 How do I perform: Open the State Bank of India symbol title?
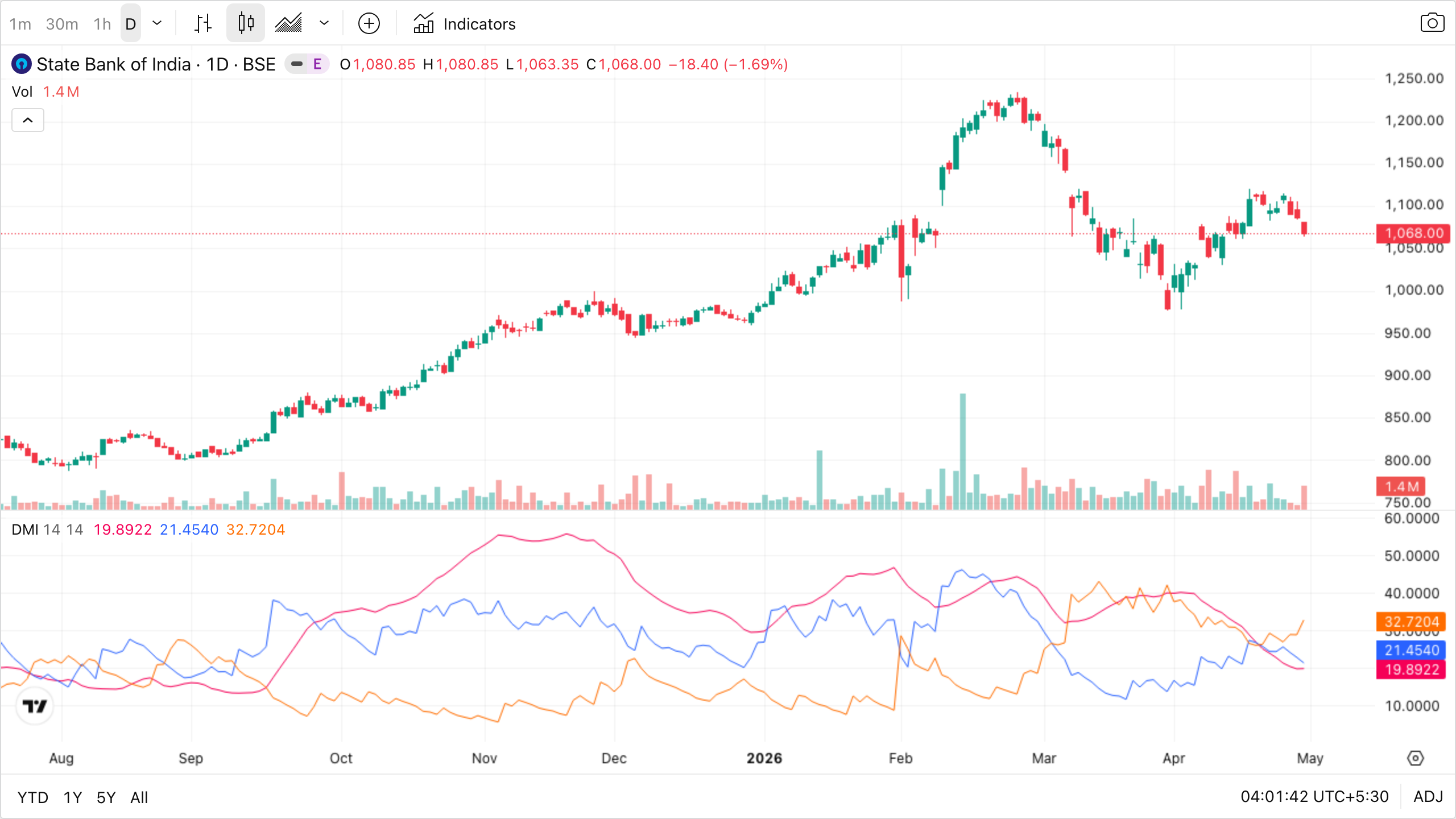pos(156,64)
